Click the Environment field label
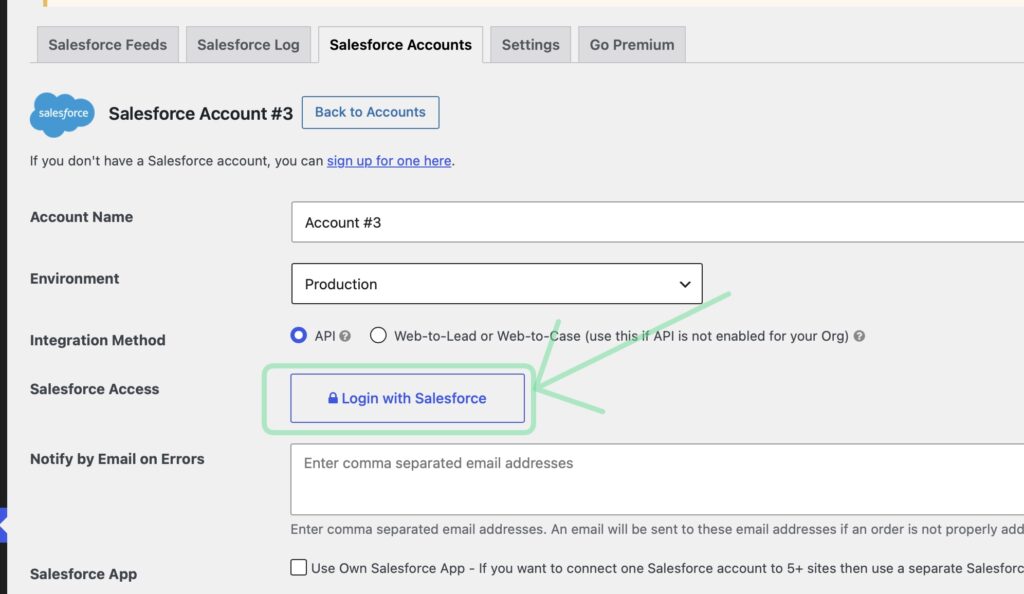This screenshot has height=594, width=1024. (x=74, y=279)
